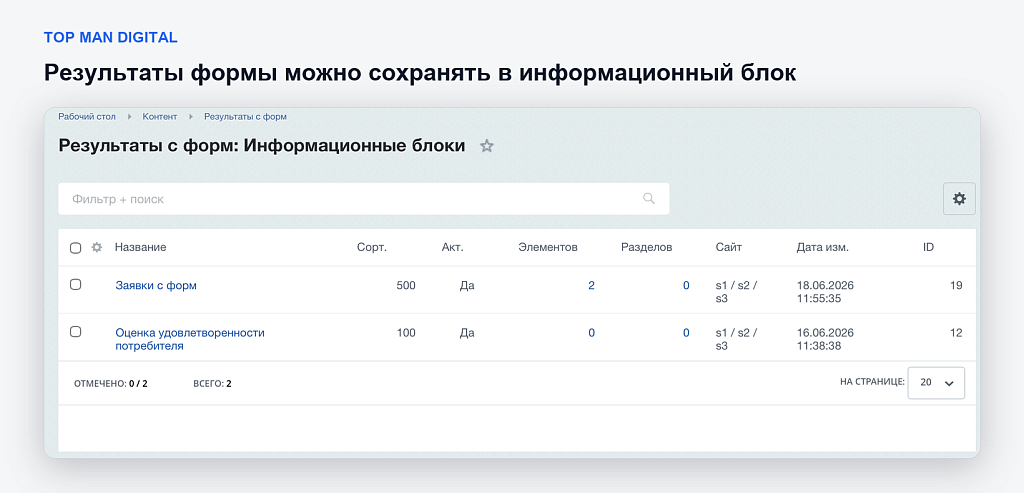Select date '18.06.2026 11:55:35'

click(825, 292)
